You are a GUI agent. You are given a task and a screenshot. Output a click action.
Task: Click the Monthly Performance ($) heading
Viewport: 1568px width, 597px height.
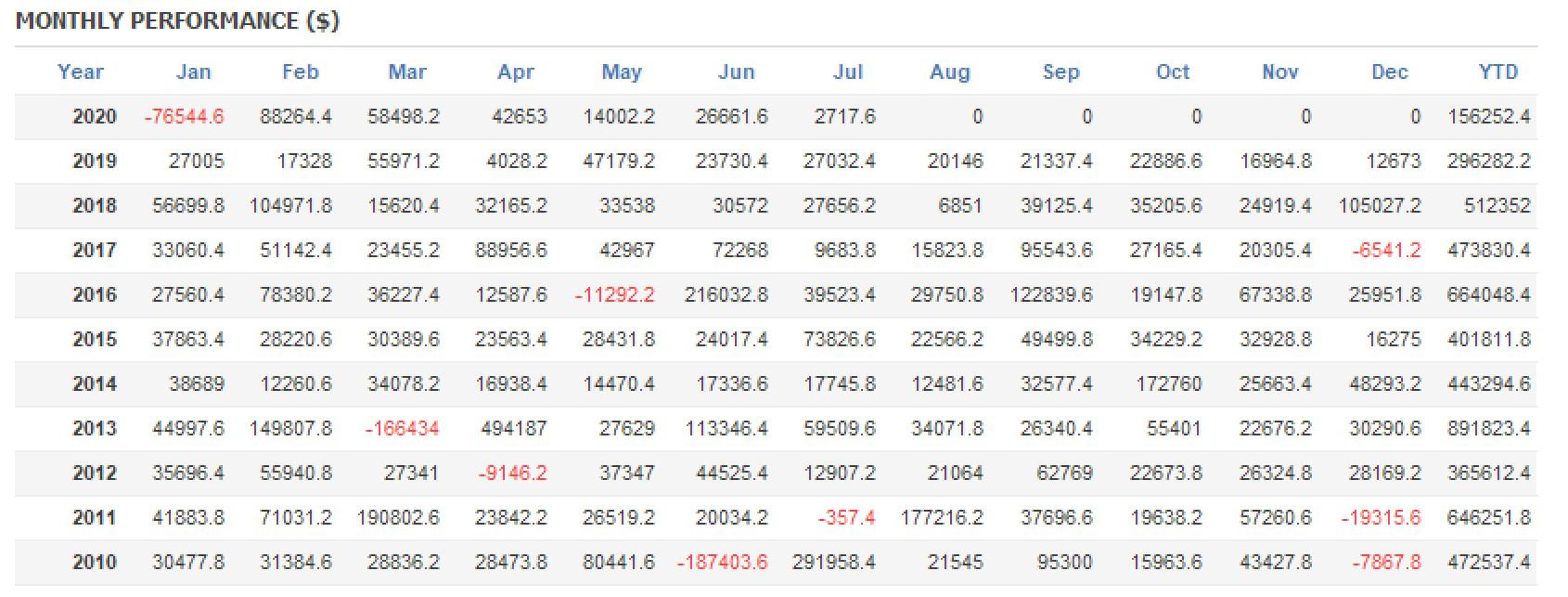[x=177, y=21]
